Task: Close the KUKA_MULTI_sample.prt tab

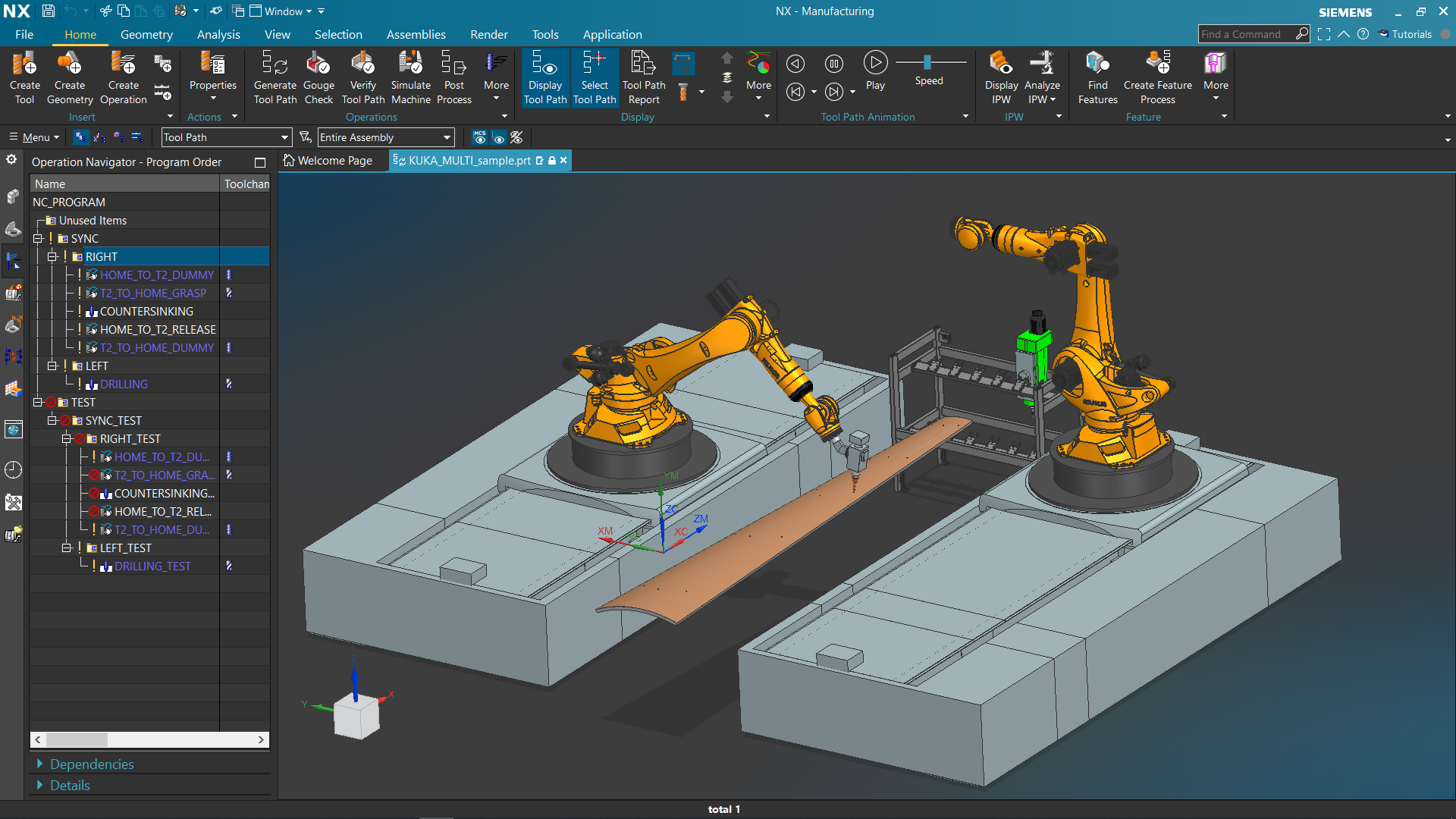Action: tap(563, 161)
